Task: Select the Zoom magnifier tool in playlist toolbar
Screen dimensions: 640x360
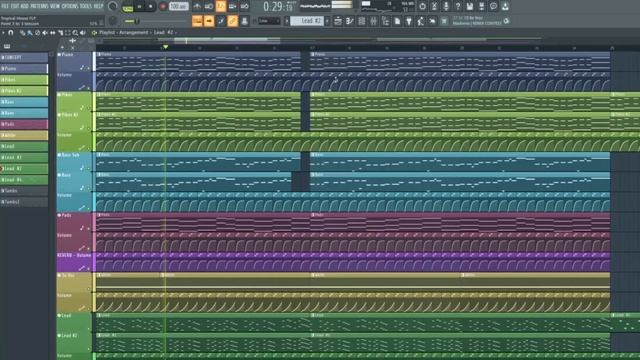Action: pyautogui.click(x=75, y=32)
